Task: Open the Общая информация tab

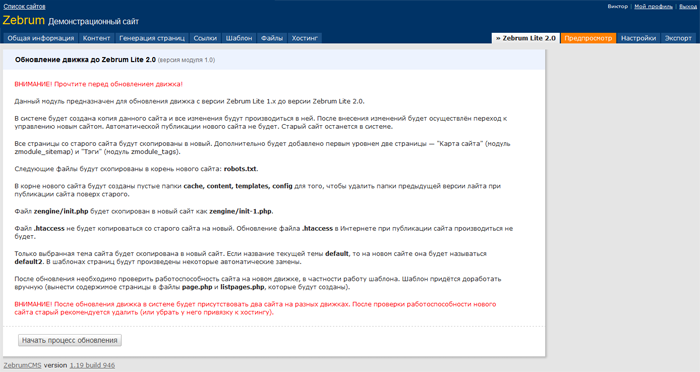Action: [41, 38]
